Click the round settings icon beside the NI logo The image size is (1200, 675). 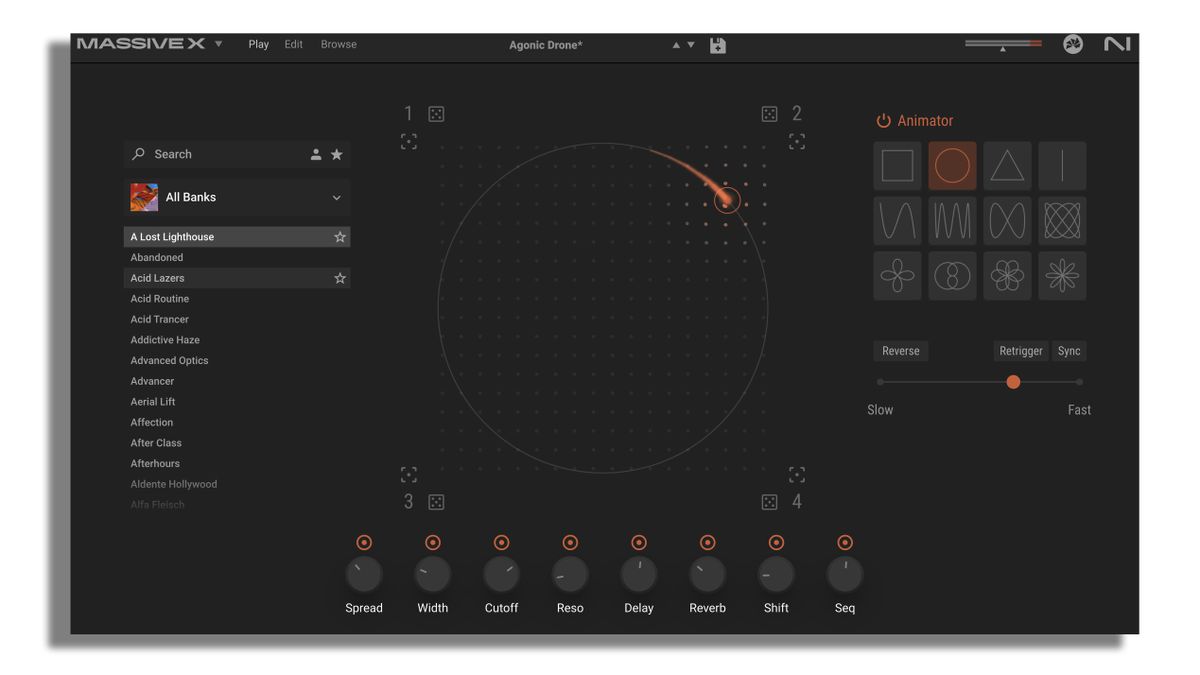(1073, 45)
